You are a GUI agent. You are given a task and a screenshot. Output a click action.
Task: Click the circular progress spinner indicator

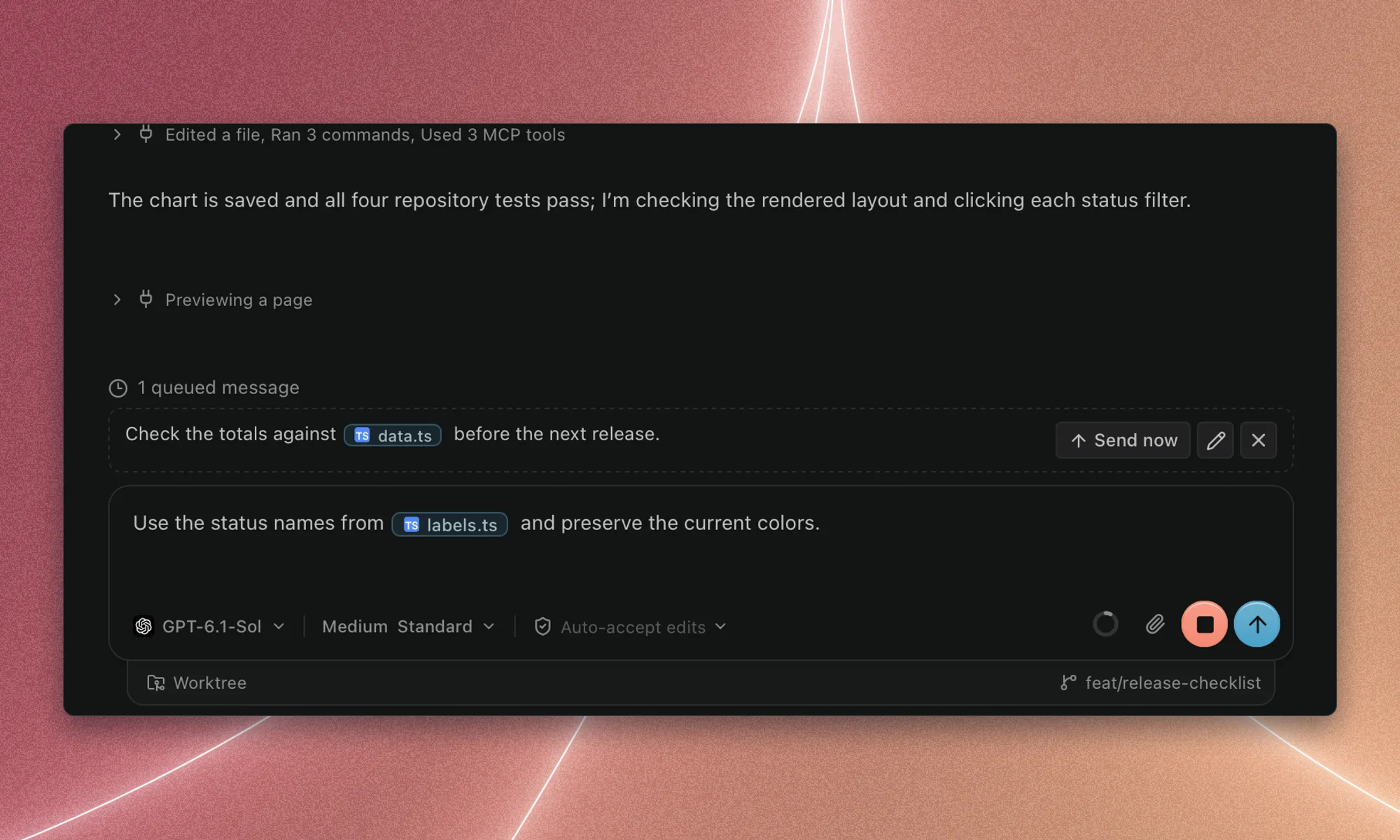pos(1106,624)
